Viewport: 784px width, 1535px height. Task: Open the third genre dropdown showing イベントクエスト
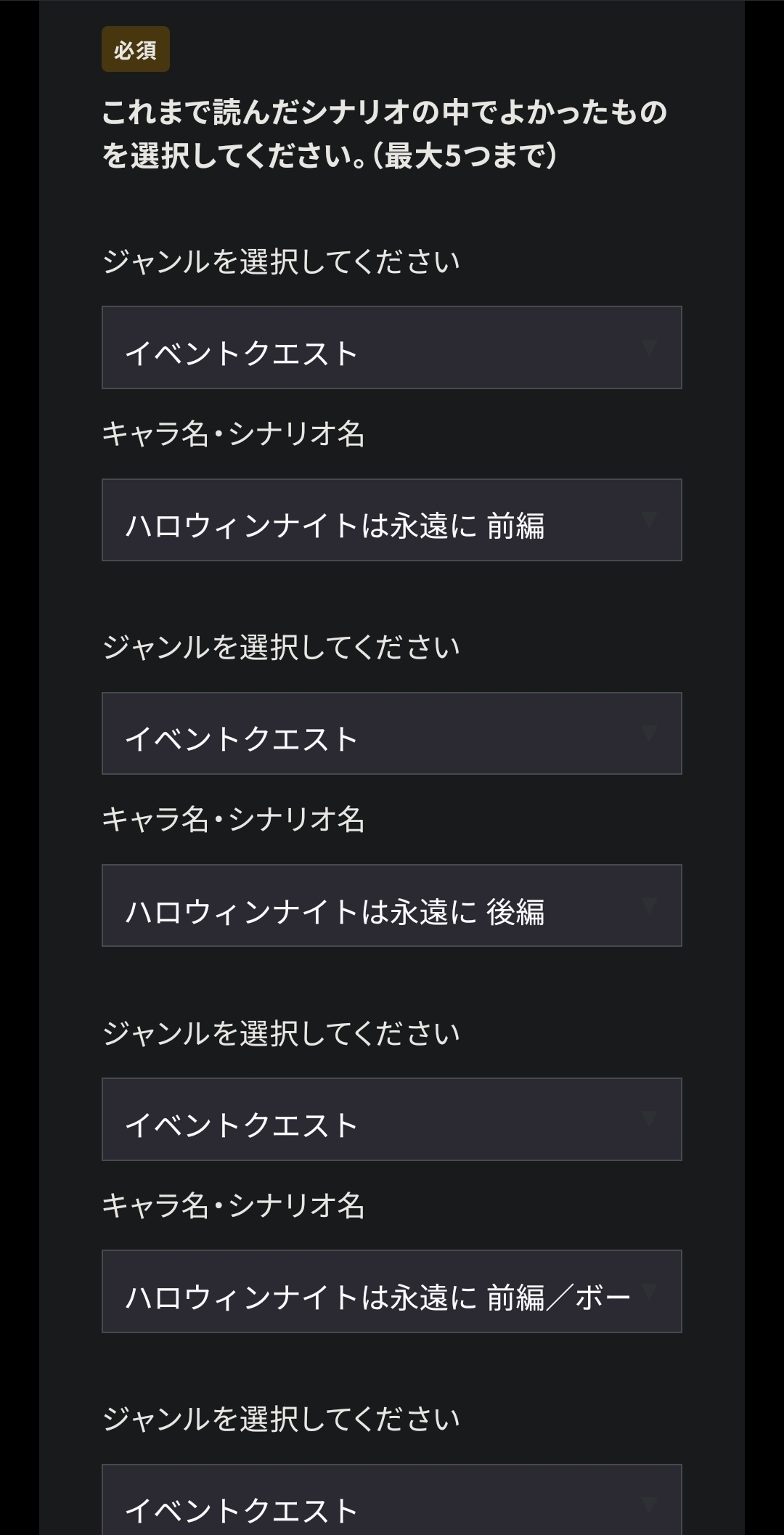(391, 1120)
